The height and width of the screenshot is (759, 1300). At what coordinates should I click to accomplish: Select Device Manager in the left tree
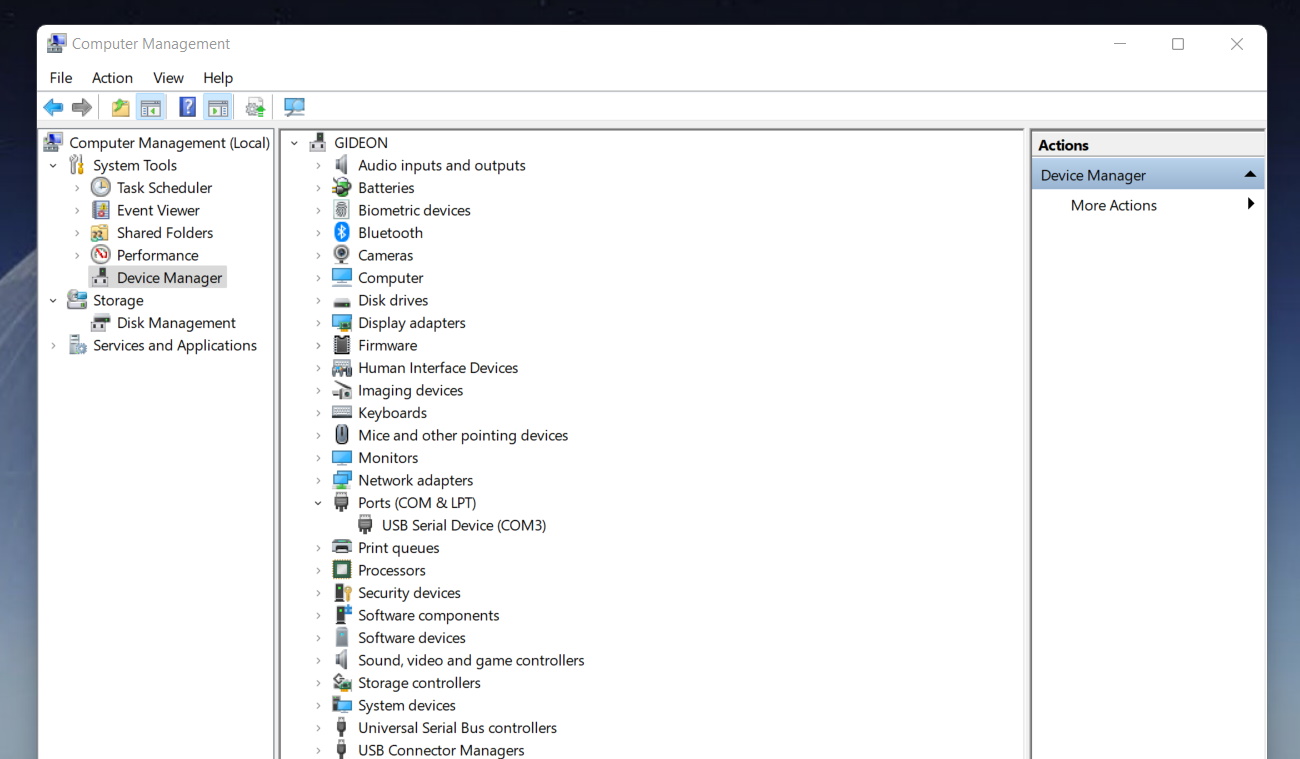pyautogui.click(x=166, y=277)
